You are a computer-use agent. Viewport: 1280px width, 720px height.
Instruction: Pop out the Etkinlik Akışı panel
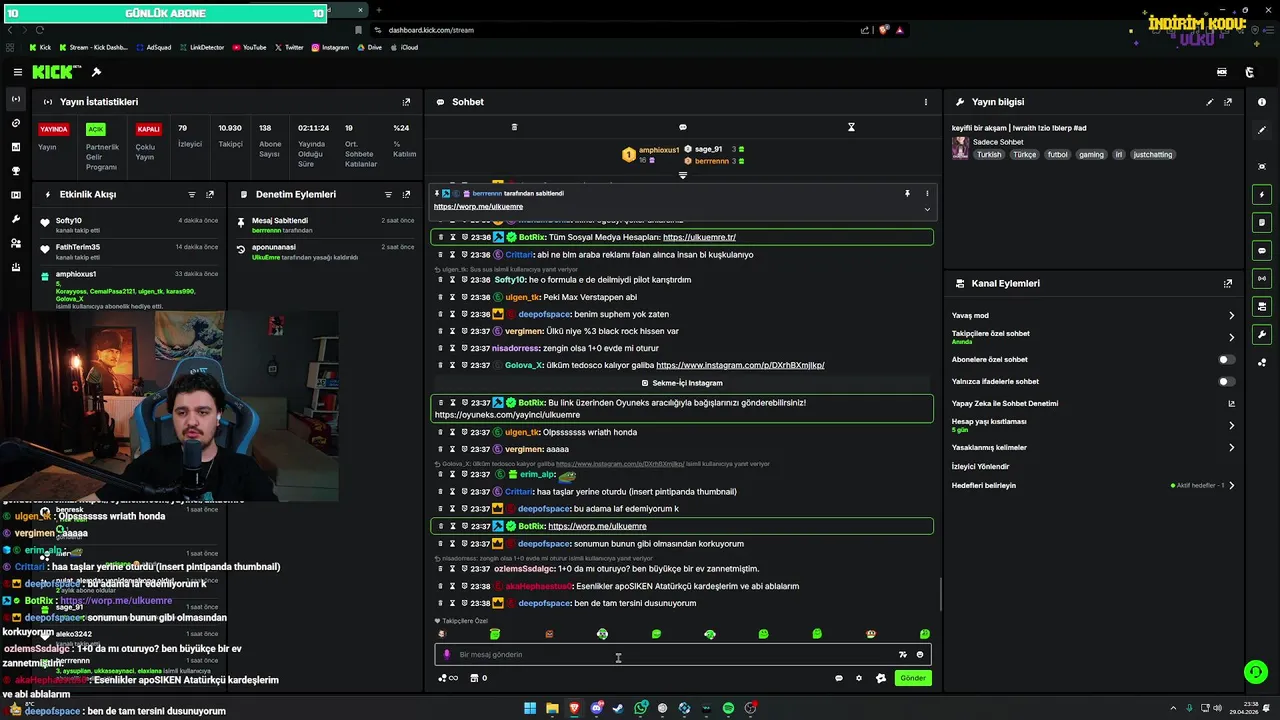(x=210, y=194)
